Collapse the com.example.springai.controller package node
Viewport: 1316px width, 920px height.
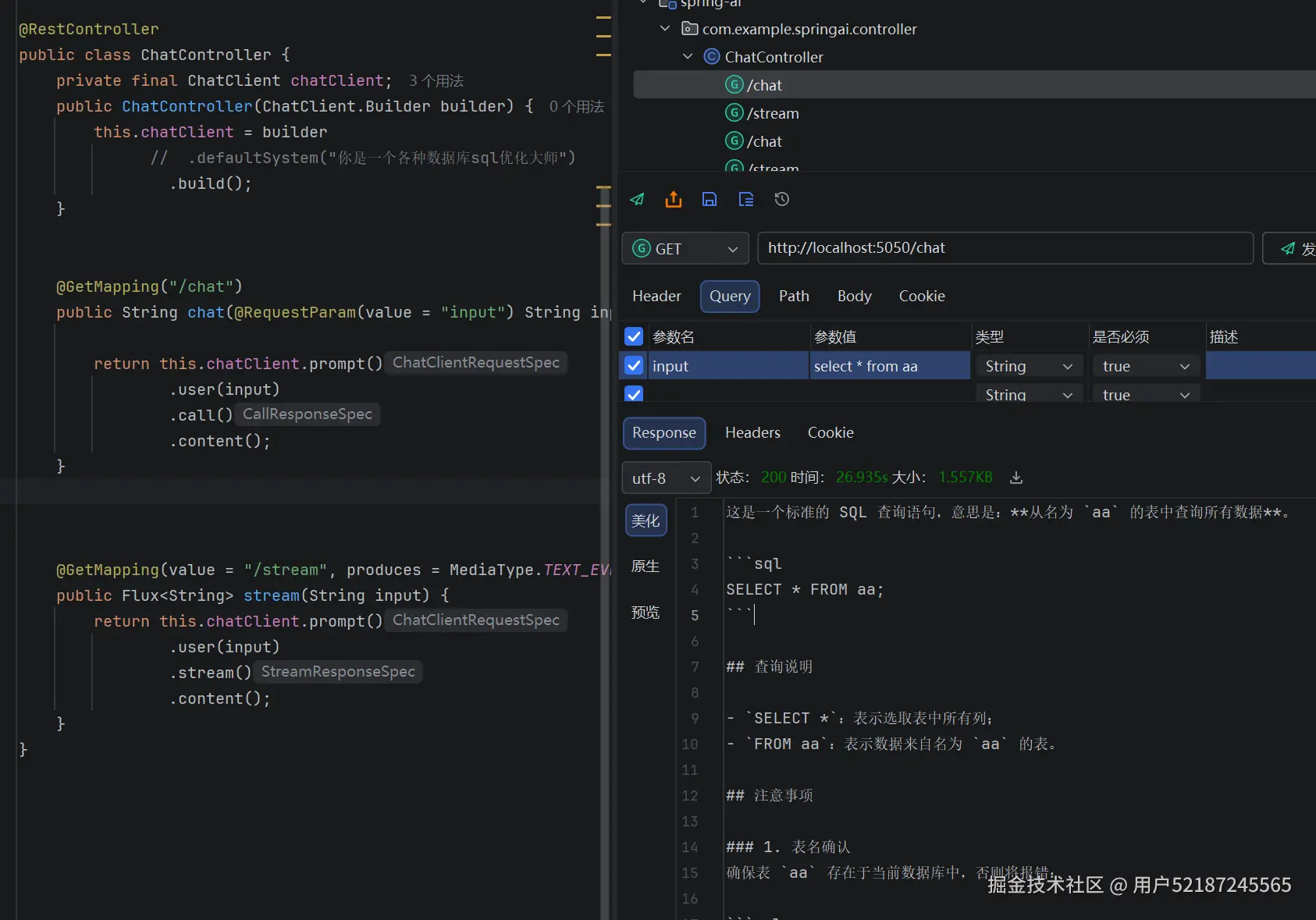click(665, 29)
